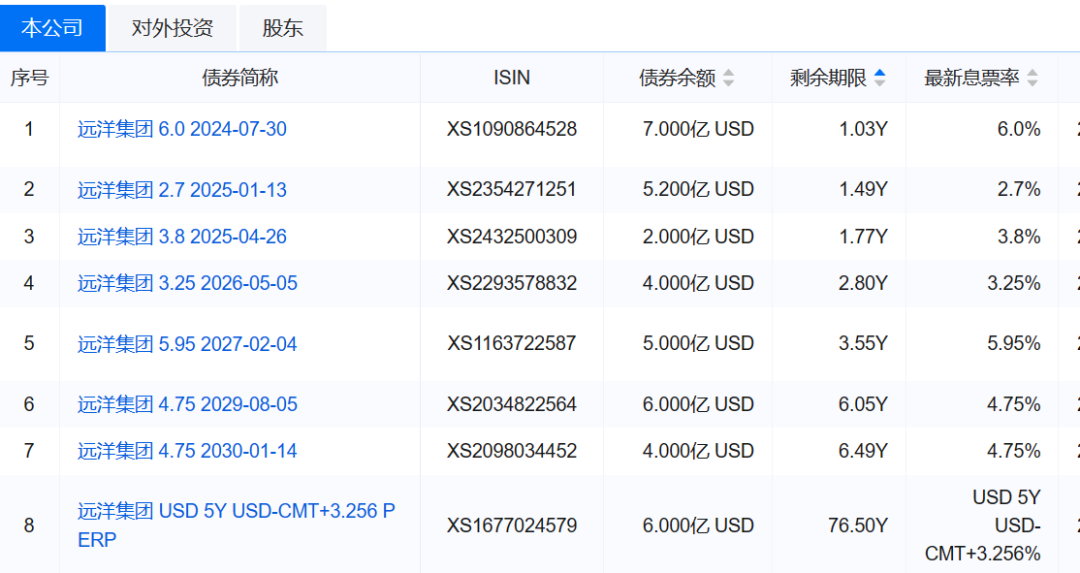Screen dimensions: 1080x573
Task: Select ISIN cell XS1090864528
Action: pyautogui.click(x=512, y=129)
